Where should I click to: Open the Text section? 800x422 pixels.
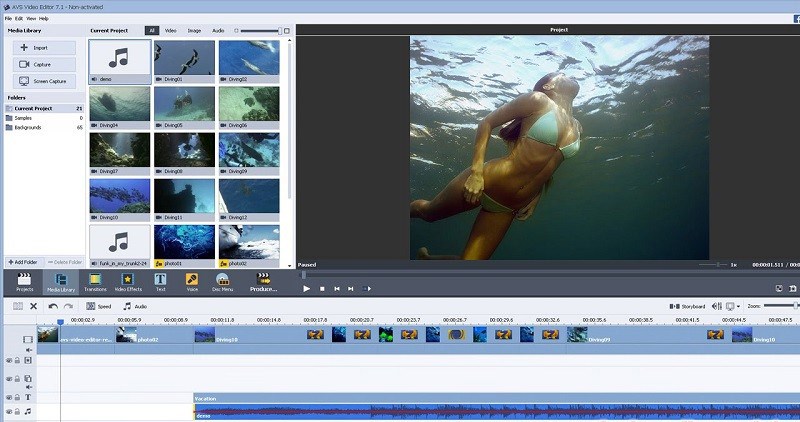pos(160,282)
